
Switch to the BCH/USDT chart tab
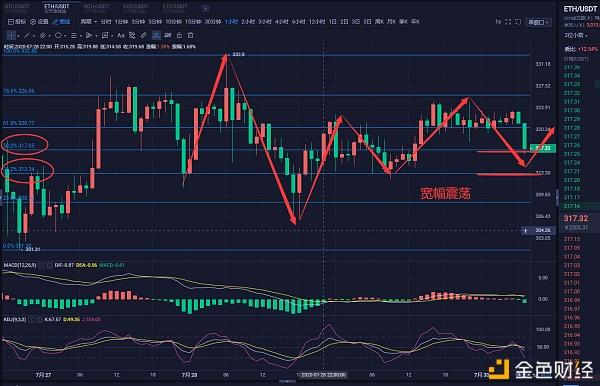pyautogui.click(x=96, y=8)
